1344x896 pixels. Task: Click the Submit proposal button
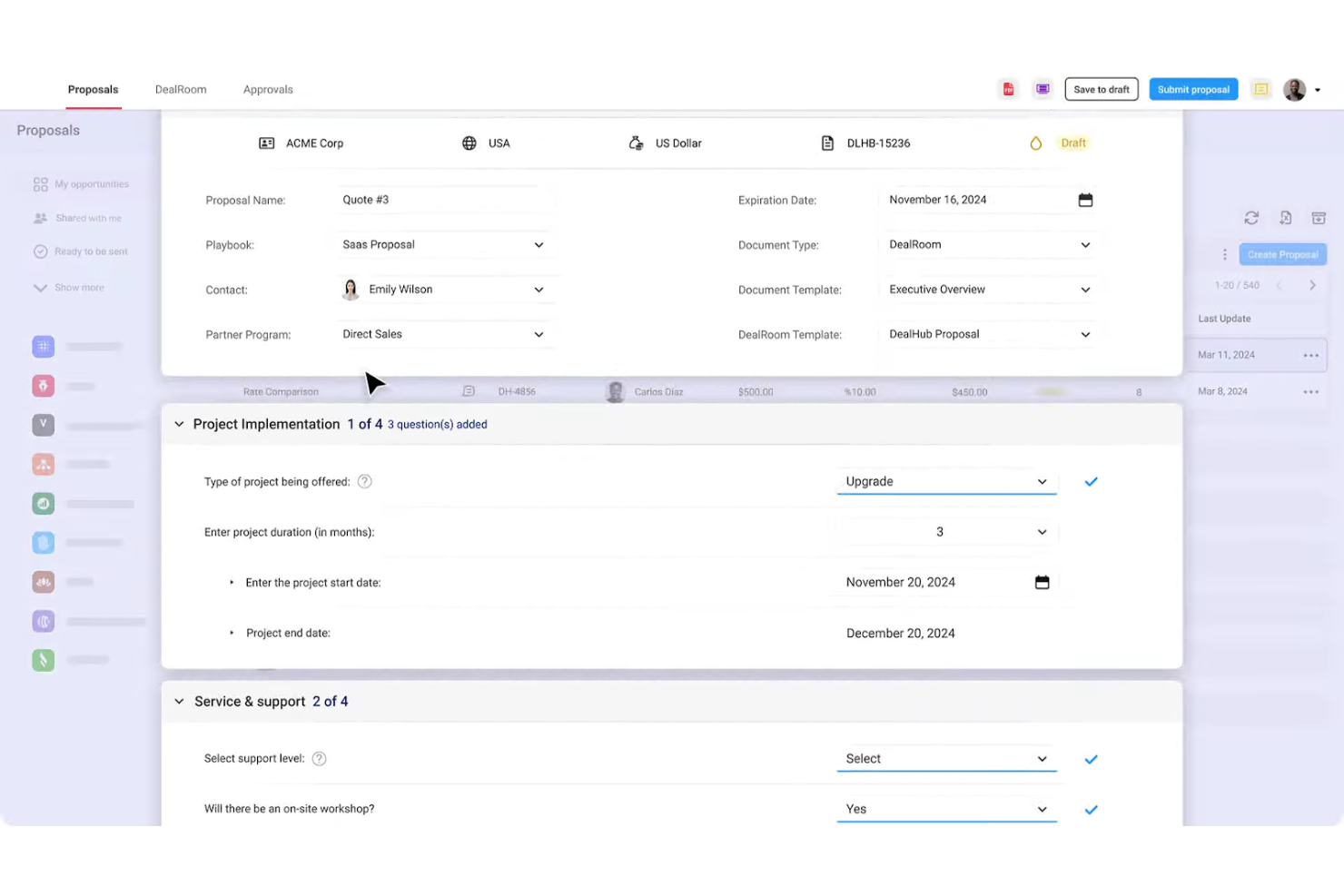pos(1193,89)
